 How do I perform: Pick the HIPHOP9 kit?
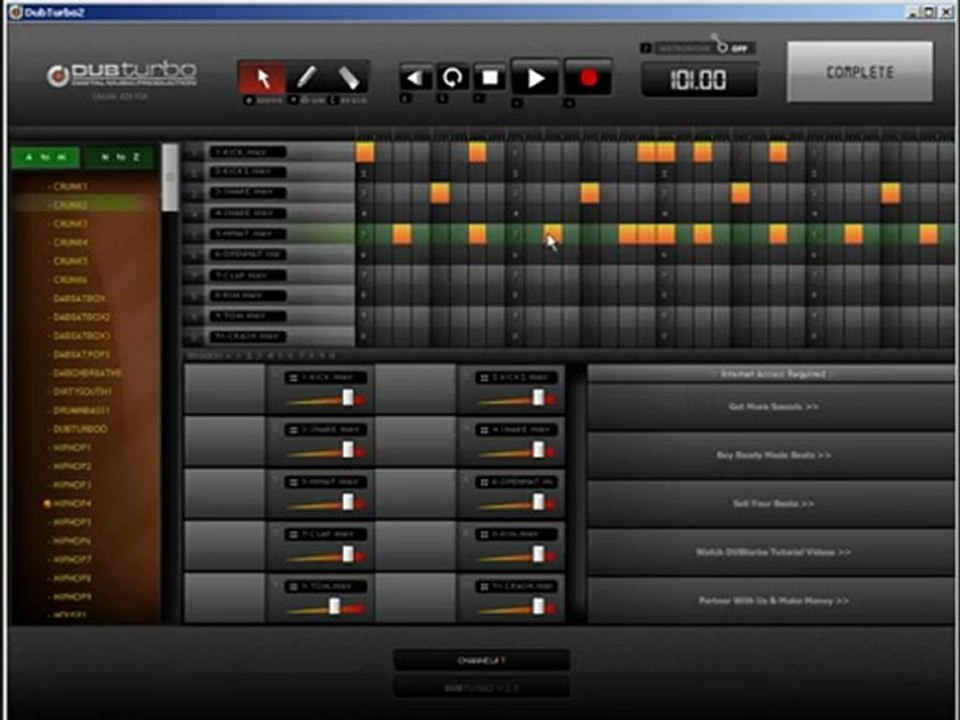(x=72, y=596)
